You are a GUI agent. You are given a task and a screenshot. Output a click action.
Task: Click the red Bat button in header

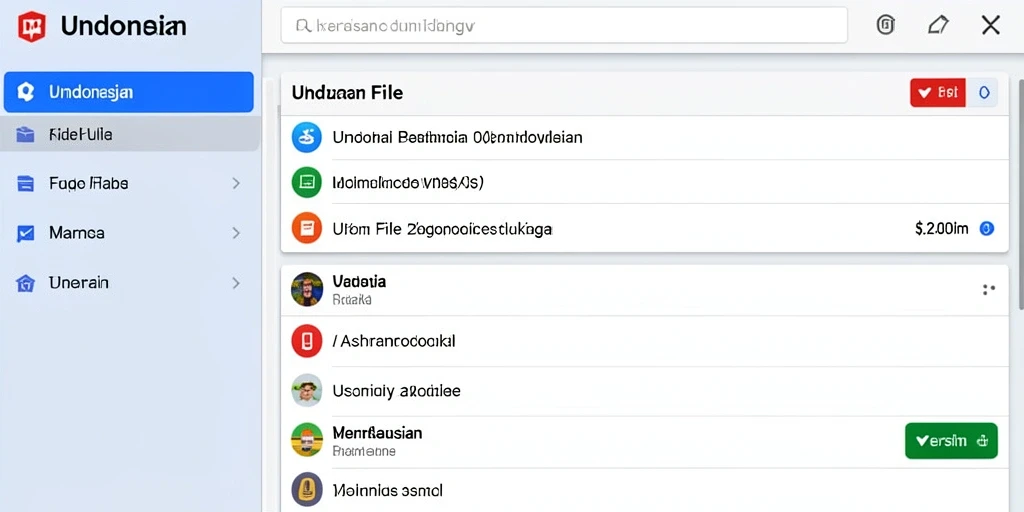point(937,93)
